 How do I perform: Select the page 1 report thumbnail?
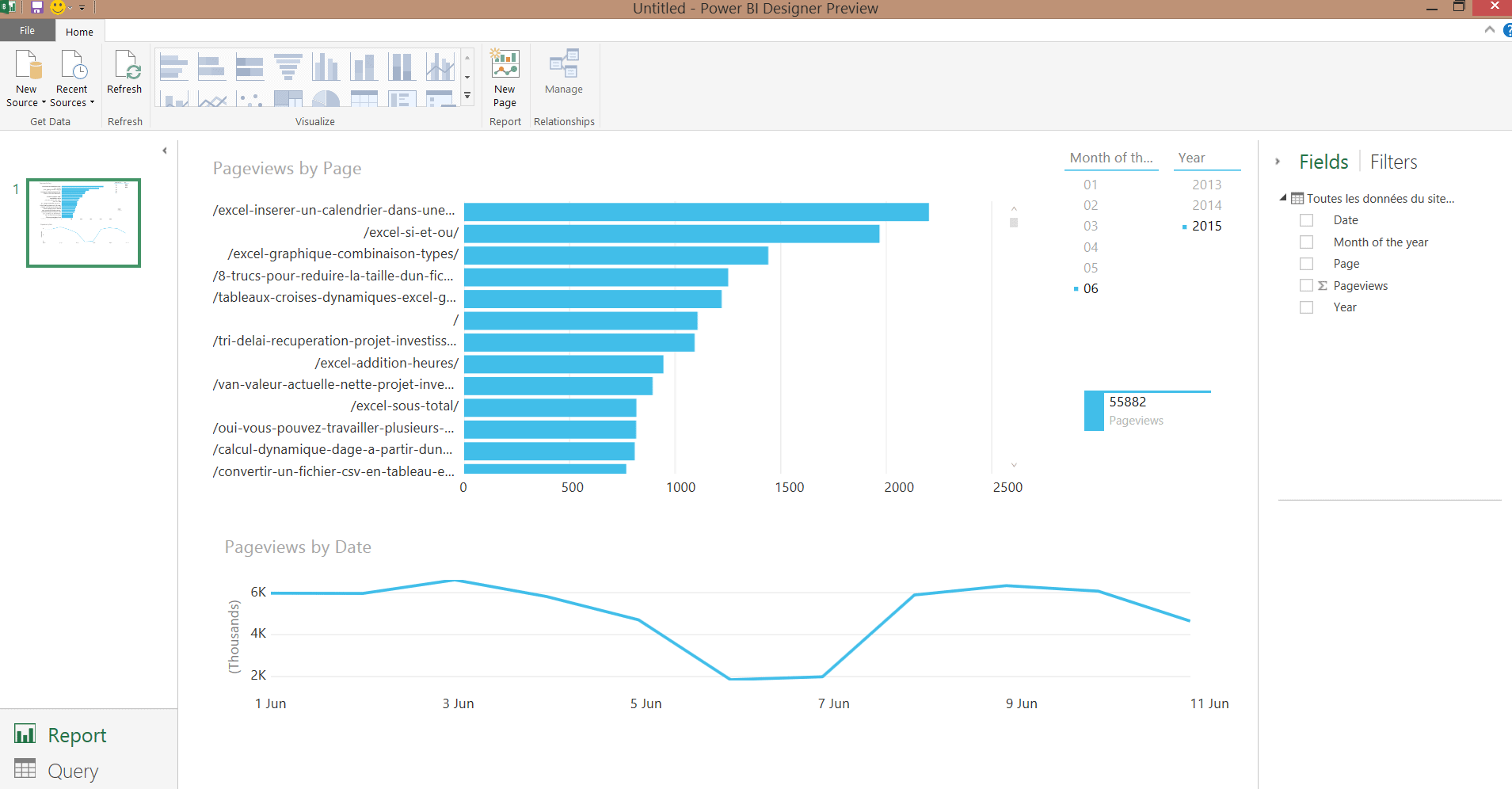83,223
